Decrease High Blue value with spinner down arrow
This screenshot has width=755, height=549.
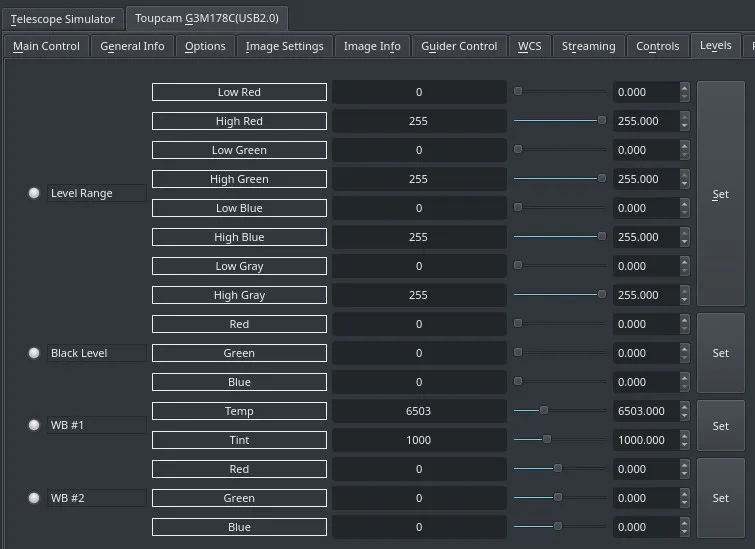click(684, 242)
